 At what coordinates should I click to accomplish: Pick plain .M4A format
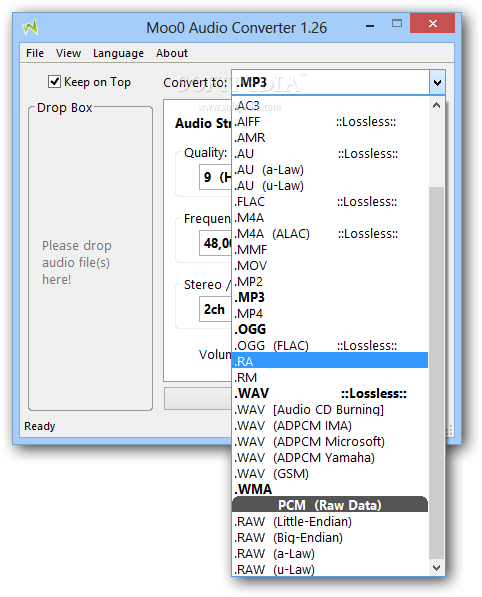(x=330, y=217)
